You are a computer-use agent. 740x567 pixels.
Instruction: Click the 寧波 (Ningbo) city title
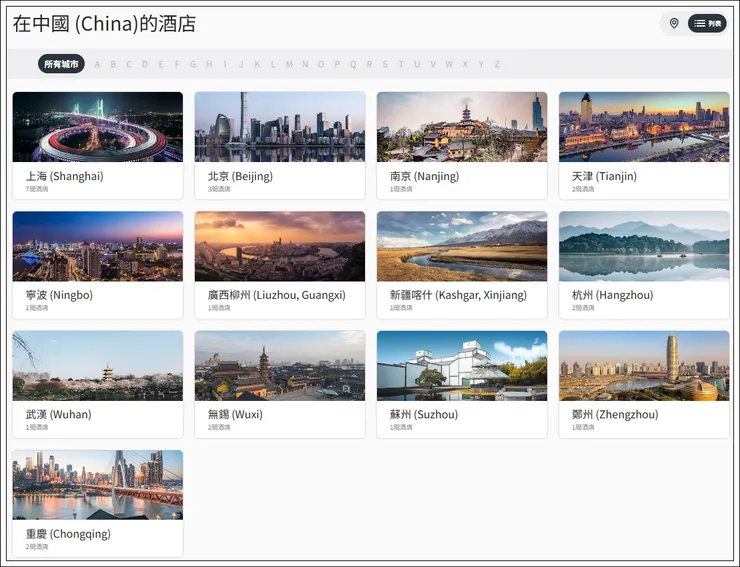point(59,295)
